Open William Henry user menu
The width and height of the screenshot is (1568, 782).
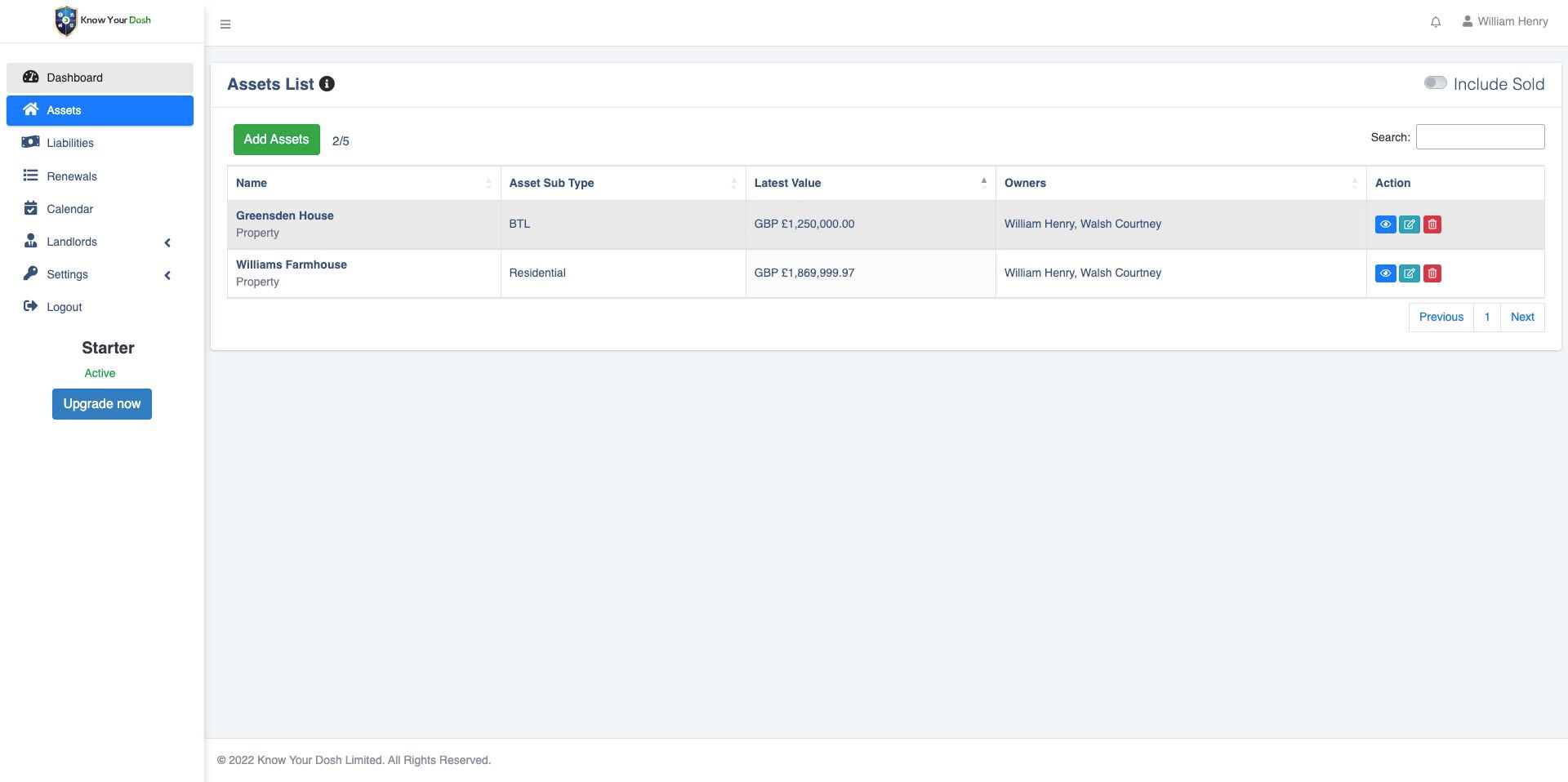coord(1504,22)
